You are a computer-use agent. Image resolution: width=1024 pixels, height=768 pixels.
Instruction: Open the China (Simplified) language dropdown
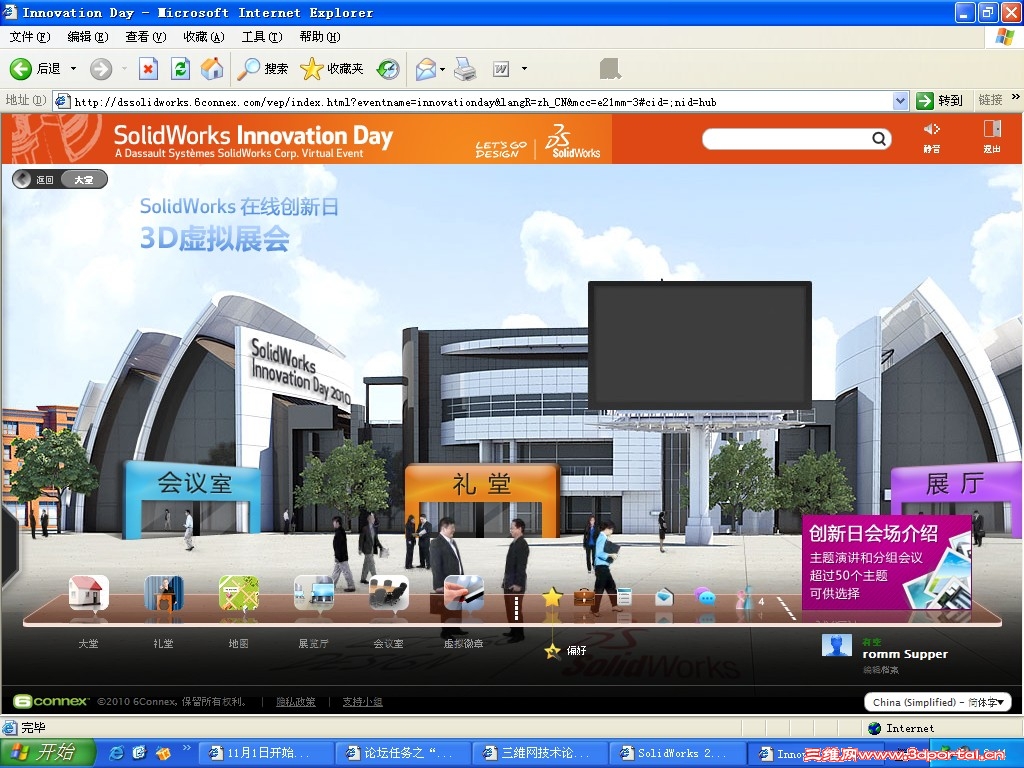(938, 702)
